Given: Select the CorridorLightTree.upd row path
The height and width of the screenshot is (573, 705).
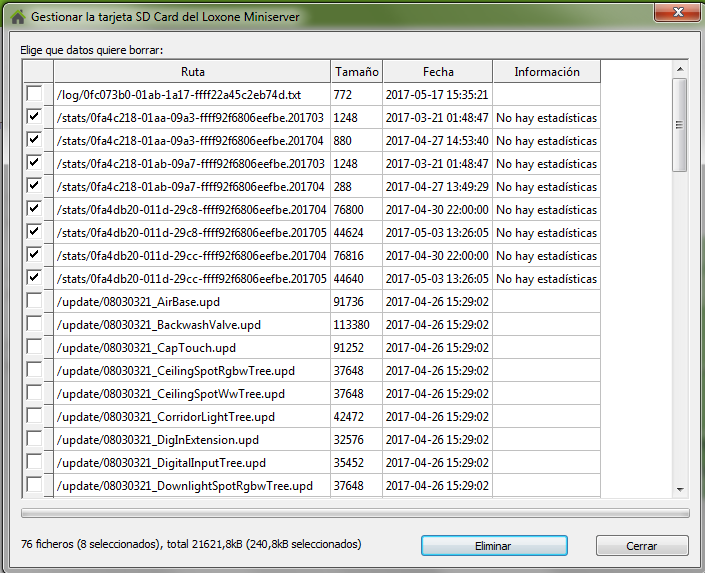Looking at the screenshot, I should 166,417.
